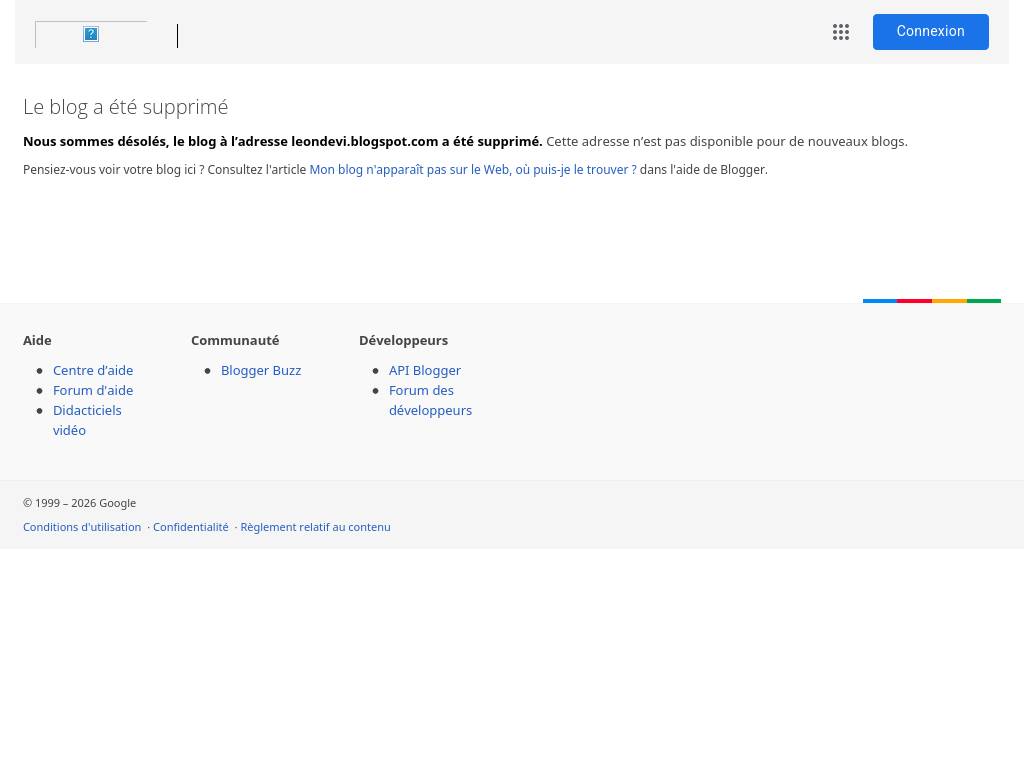The width and height of the screenshot is (1024, 768).
Task: Open the API Blogger link
Action: (x=424, y=370)
